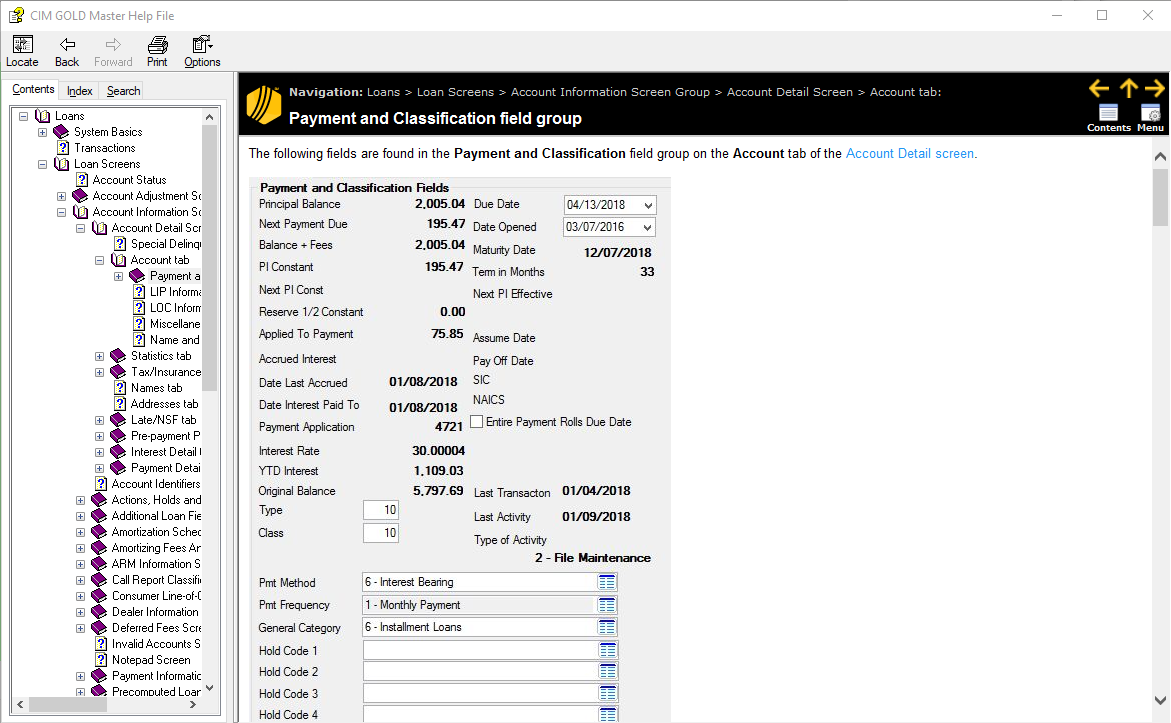Click the Loans open-book icon
Image resolution: width=1171 pixels, height=723 pixels.
43,117
